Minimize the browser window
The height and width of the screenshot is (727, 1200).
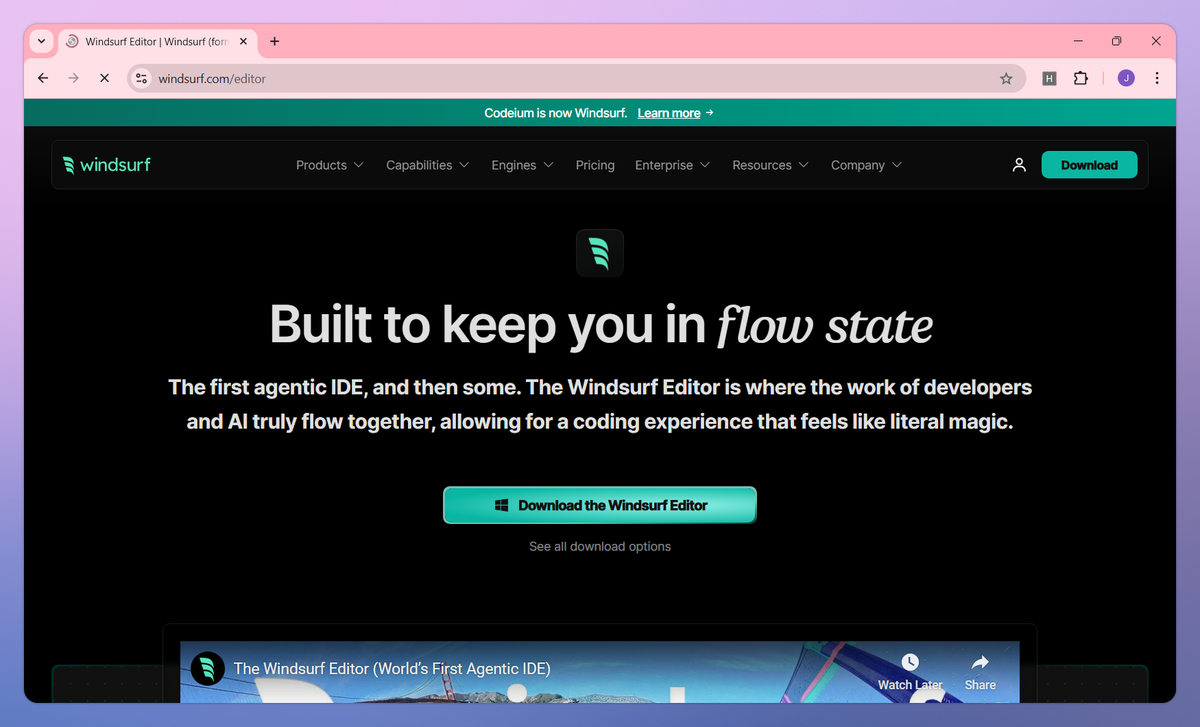tap(1078, 41)
